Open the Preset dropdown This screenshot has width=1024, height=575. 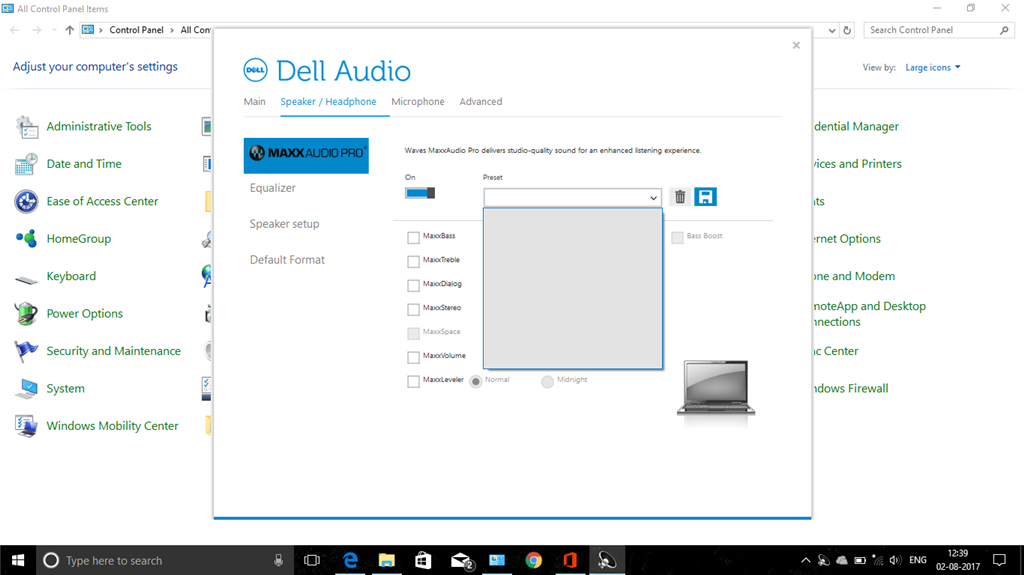(x=573, y=197)
